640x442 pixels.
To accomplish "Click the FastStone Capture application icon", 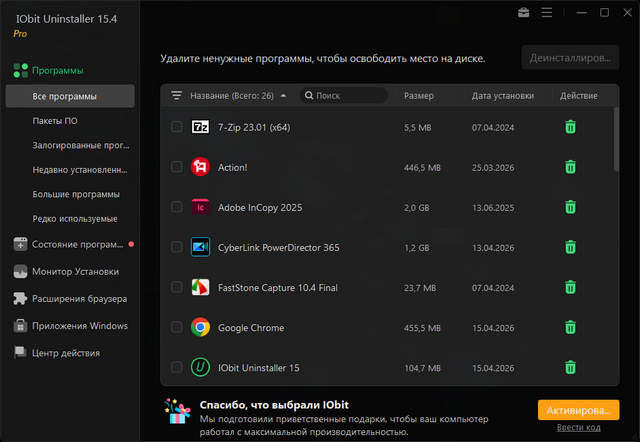I will pos(200,287).
